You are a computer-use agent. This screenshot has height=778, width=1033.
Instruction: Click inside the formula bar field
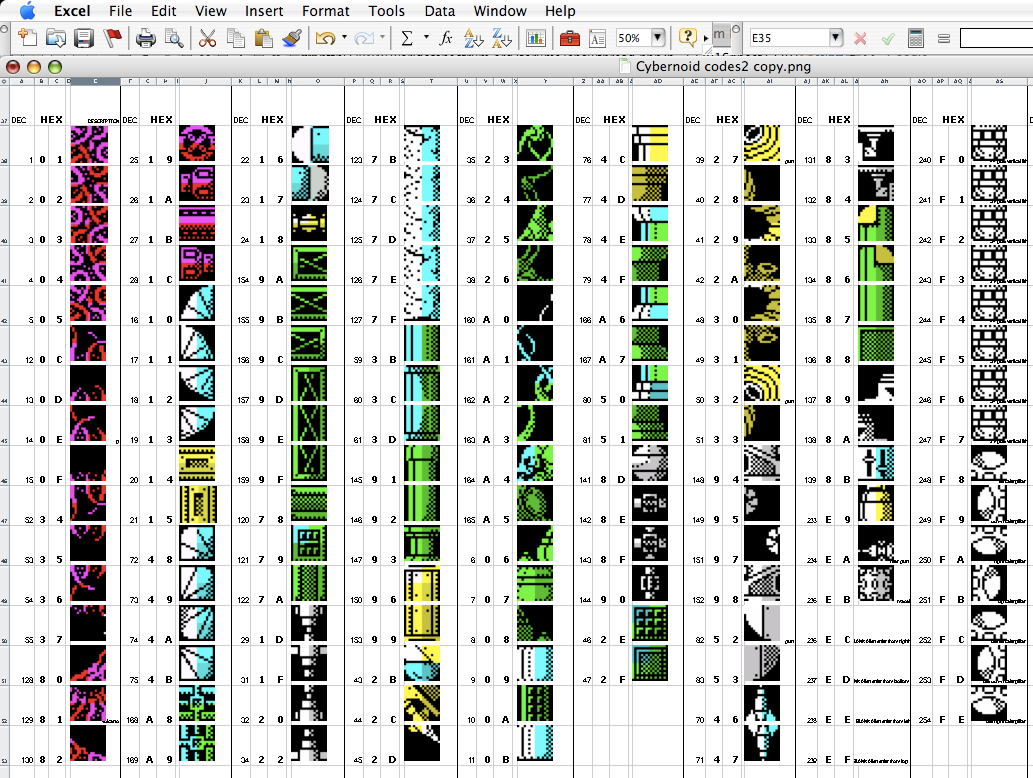click(x=995, y=38)
